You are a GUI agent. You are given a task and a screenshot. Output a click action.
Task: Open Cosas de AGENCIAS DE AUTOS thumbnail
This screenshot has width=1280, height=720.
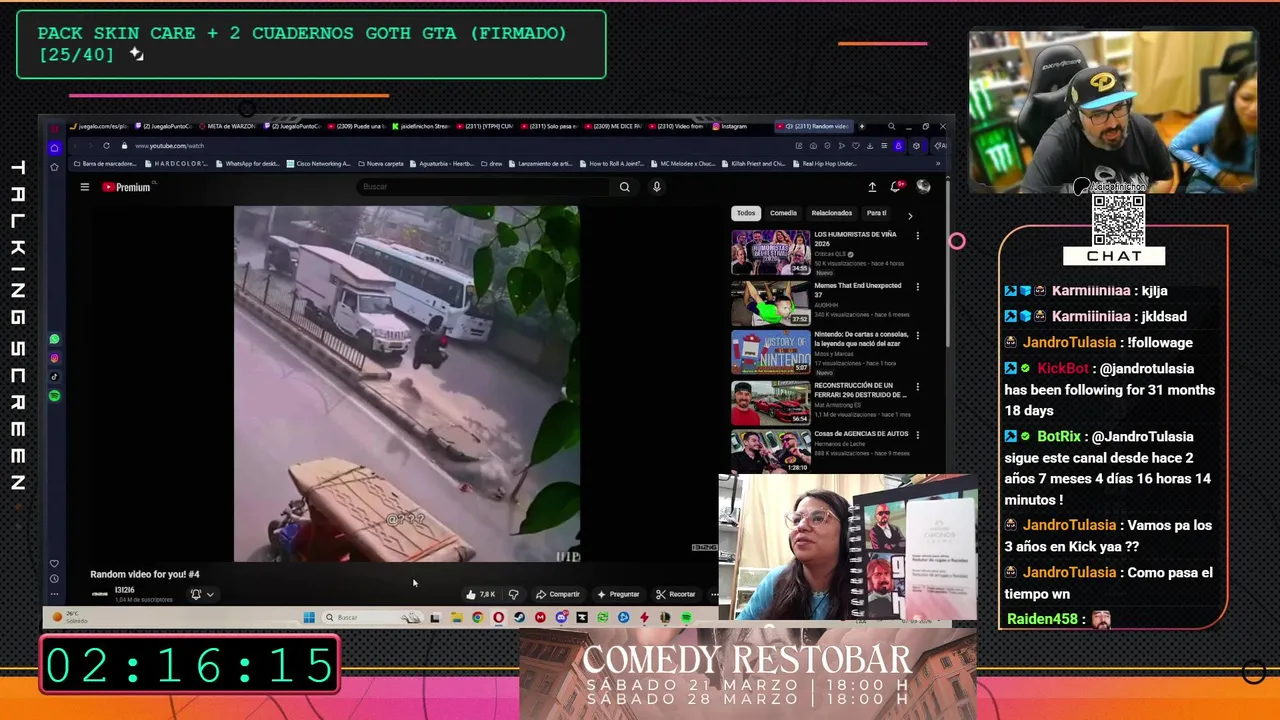771,450
